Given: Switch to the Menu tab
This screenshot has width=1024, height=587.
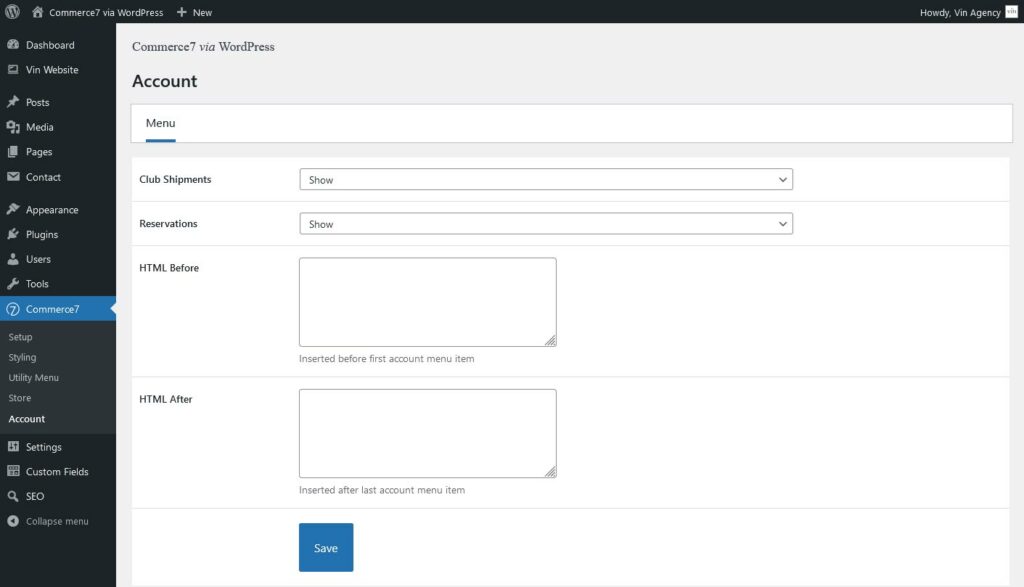Looking at the screenshot, I should pos(160,123).
